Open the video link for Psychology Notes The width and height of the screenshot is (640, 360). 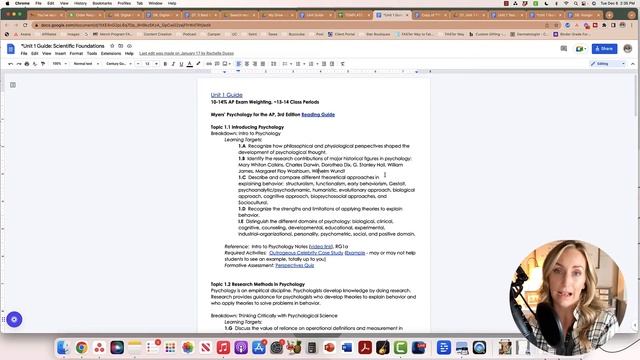(x=321, y=247)
